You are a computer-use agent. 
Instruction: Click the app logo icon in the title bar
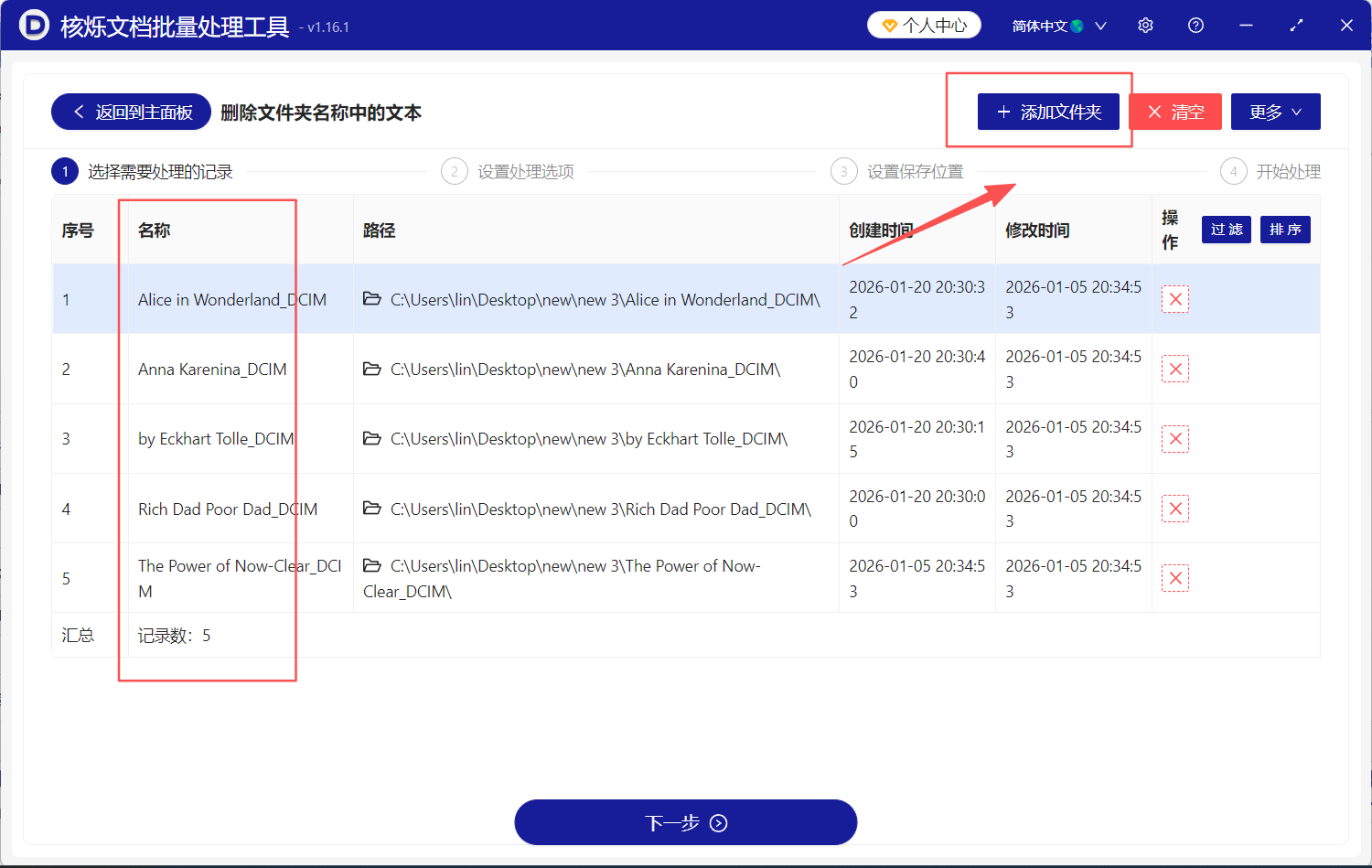point(37,25)
